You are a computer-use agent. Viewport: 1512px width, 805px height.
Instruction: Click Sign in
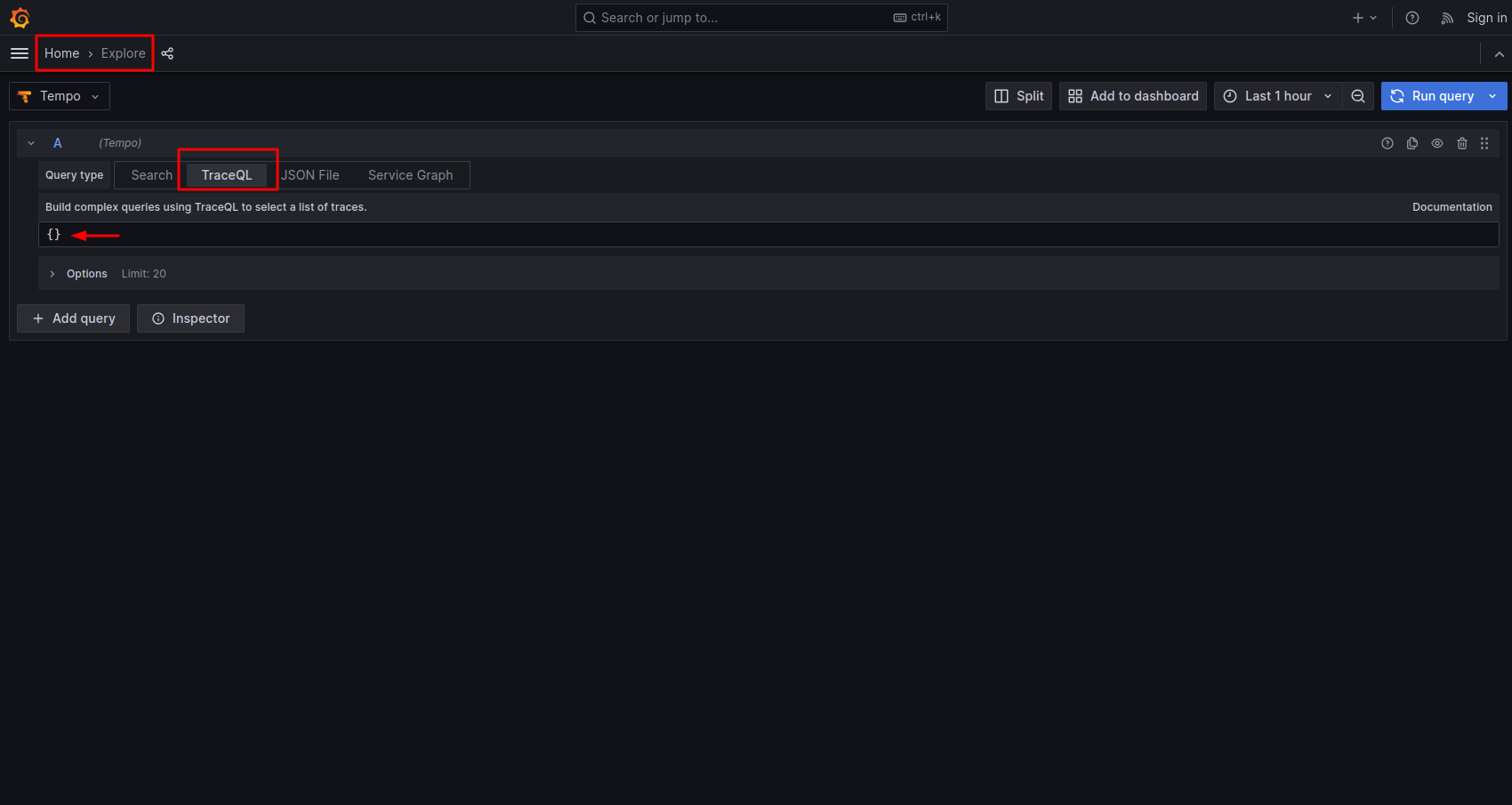click(1486, 18)
